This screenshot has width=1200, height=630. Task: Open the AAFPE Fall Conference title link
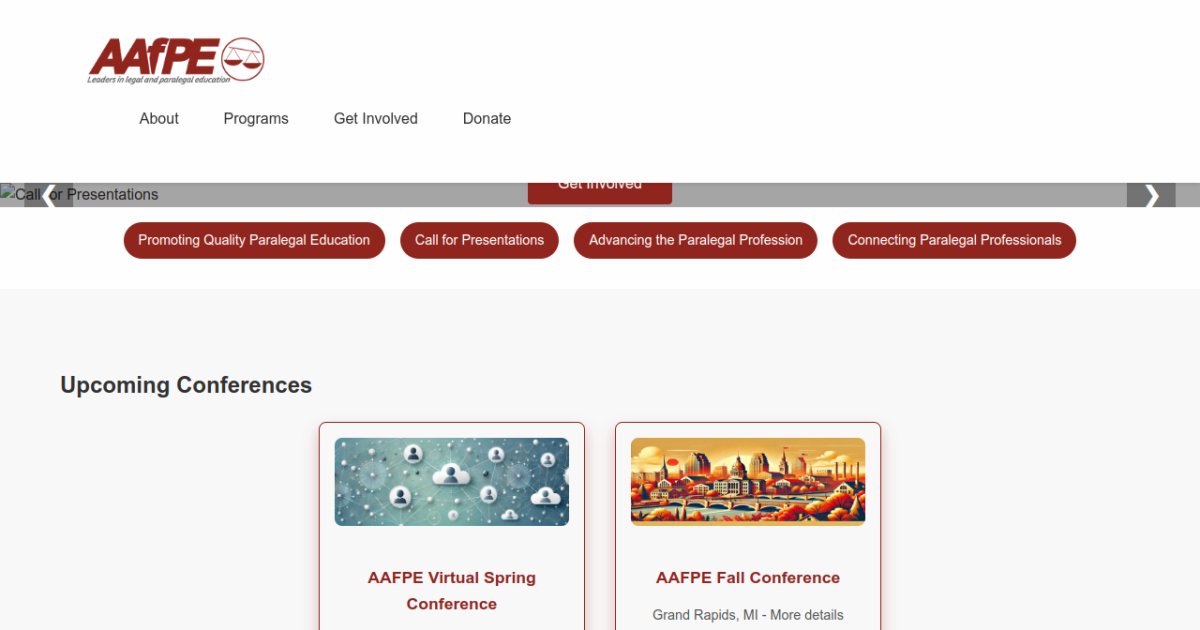pos(748,577)
